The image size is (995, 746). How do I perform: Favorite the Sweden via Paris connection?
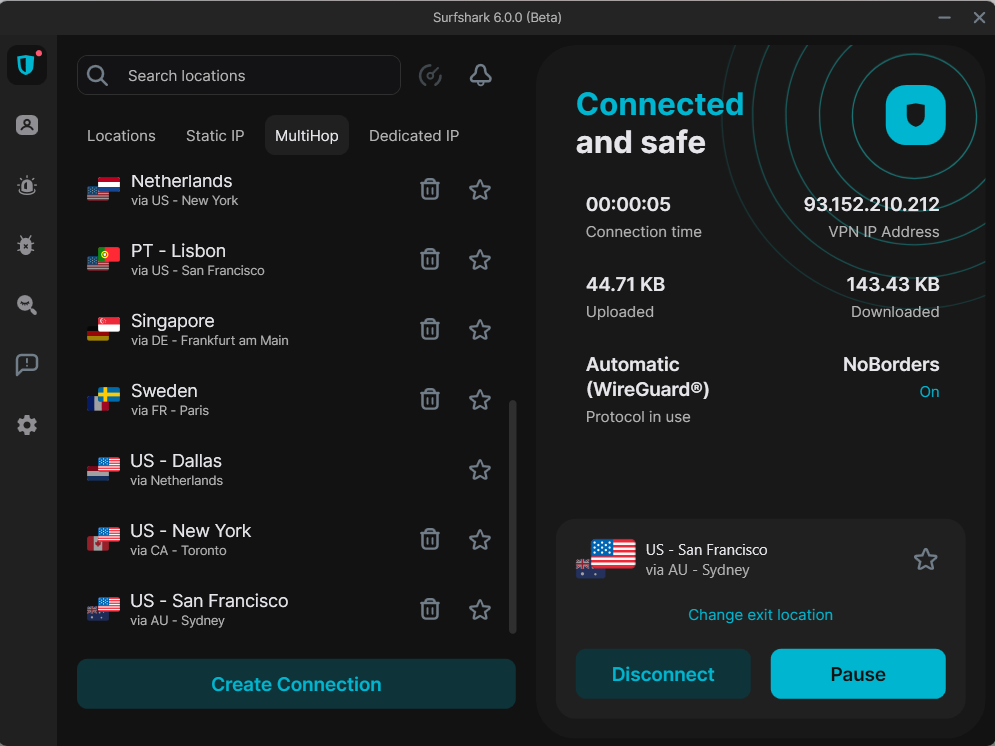pos(480,400)
